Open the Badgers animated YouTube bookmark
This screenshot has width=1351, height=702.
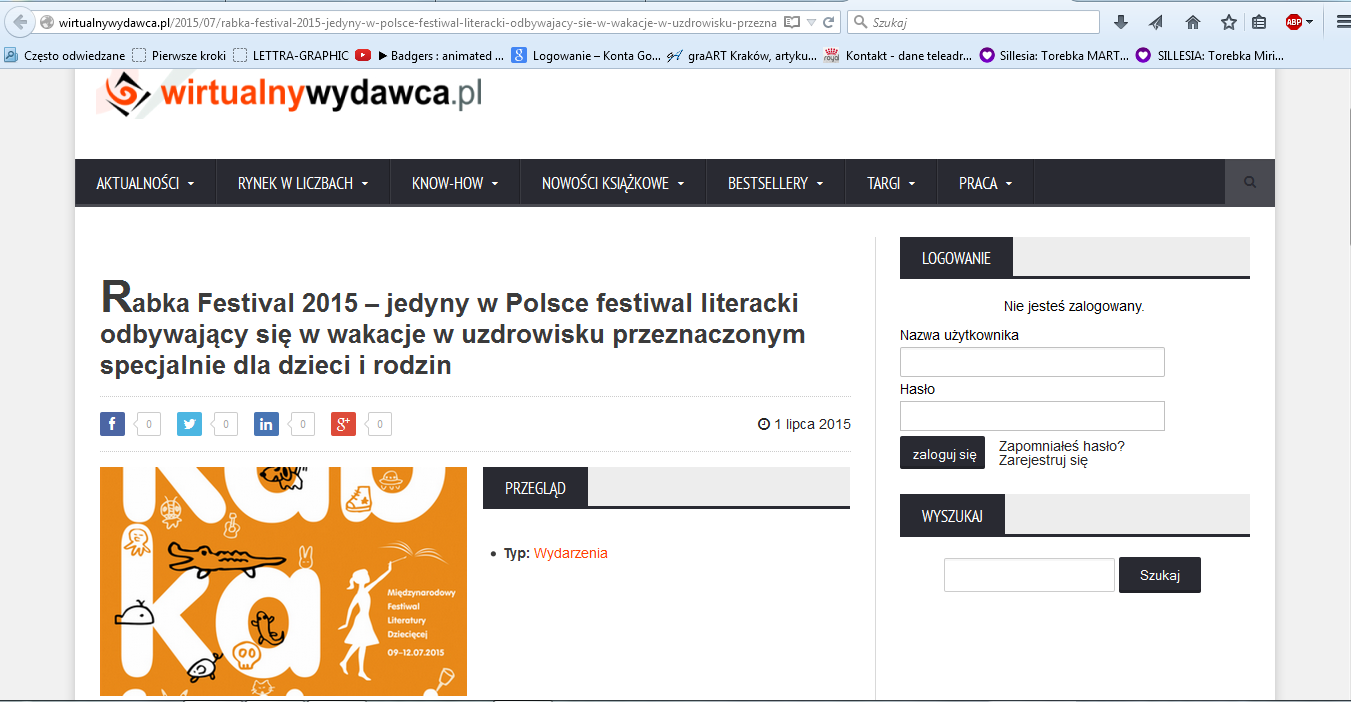(432, 56)
